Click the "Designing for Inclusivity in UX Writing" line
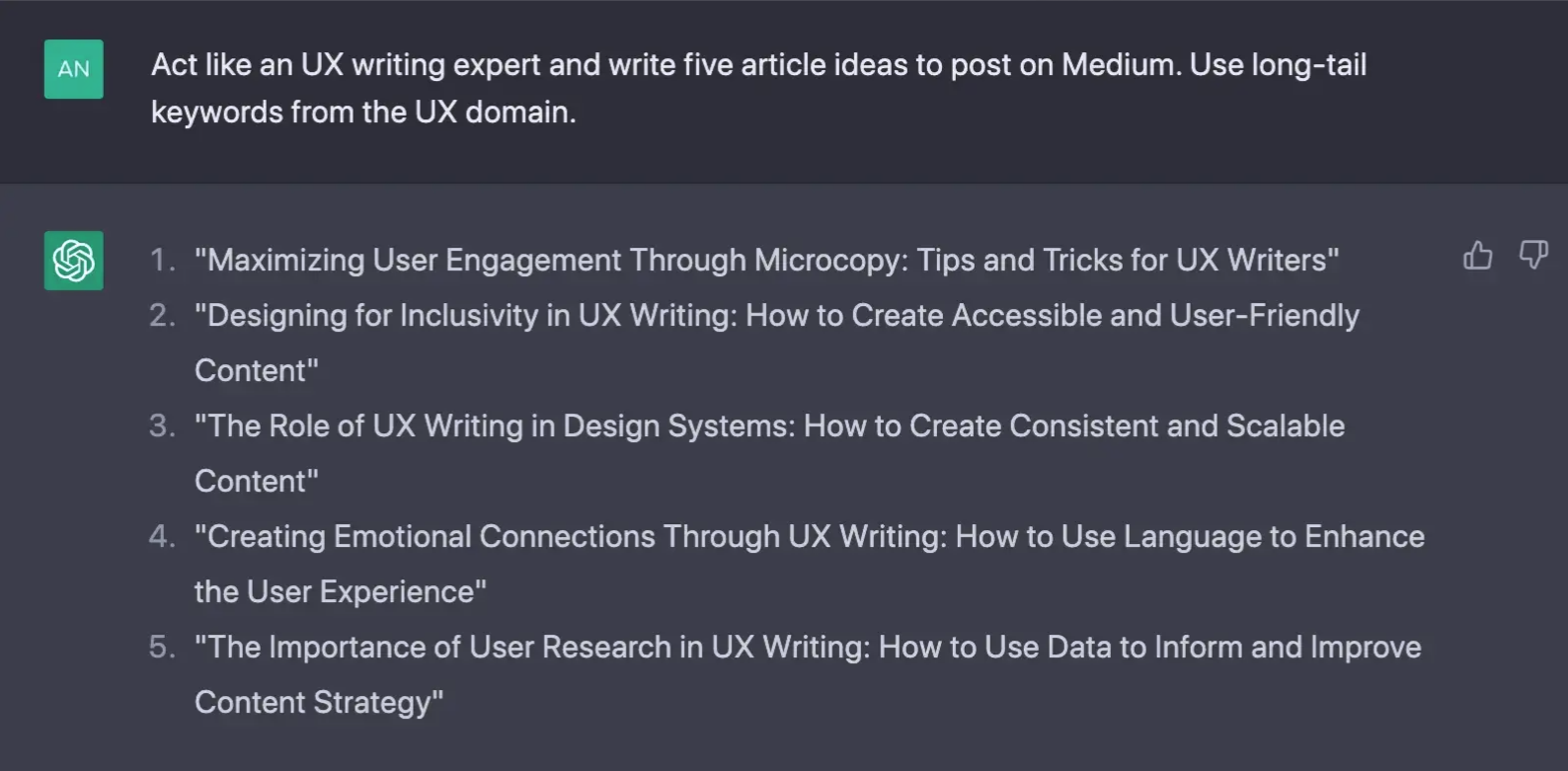The width and height of the screenshot is (1568, 771). point(466,316)
